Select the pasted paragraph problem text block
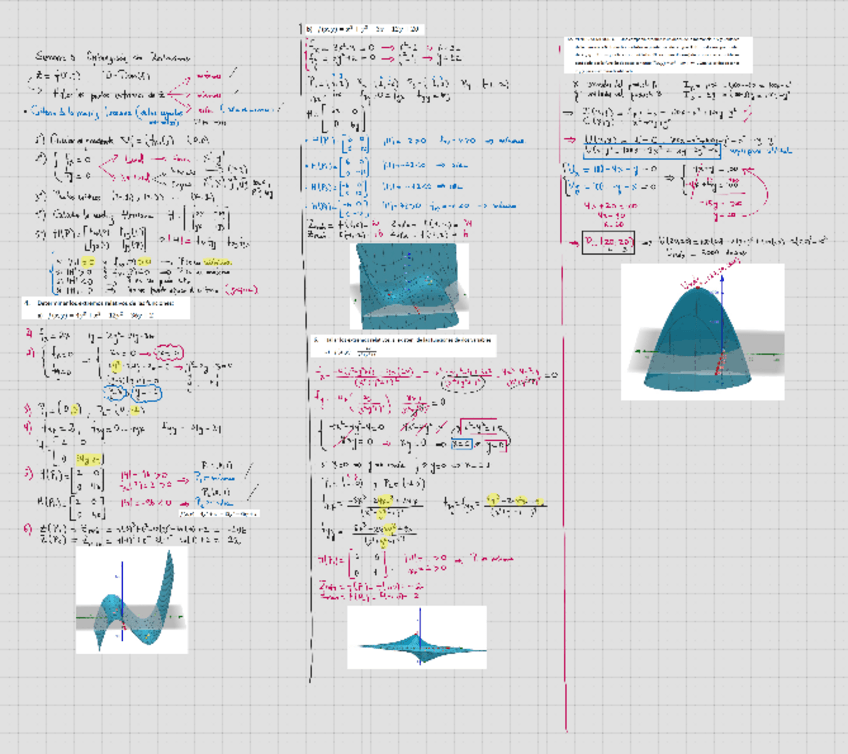Image resolution: width=848 pixels, height=754 pixels. pyautogui.click(x=658, y=55)
